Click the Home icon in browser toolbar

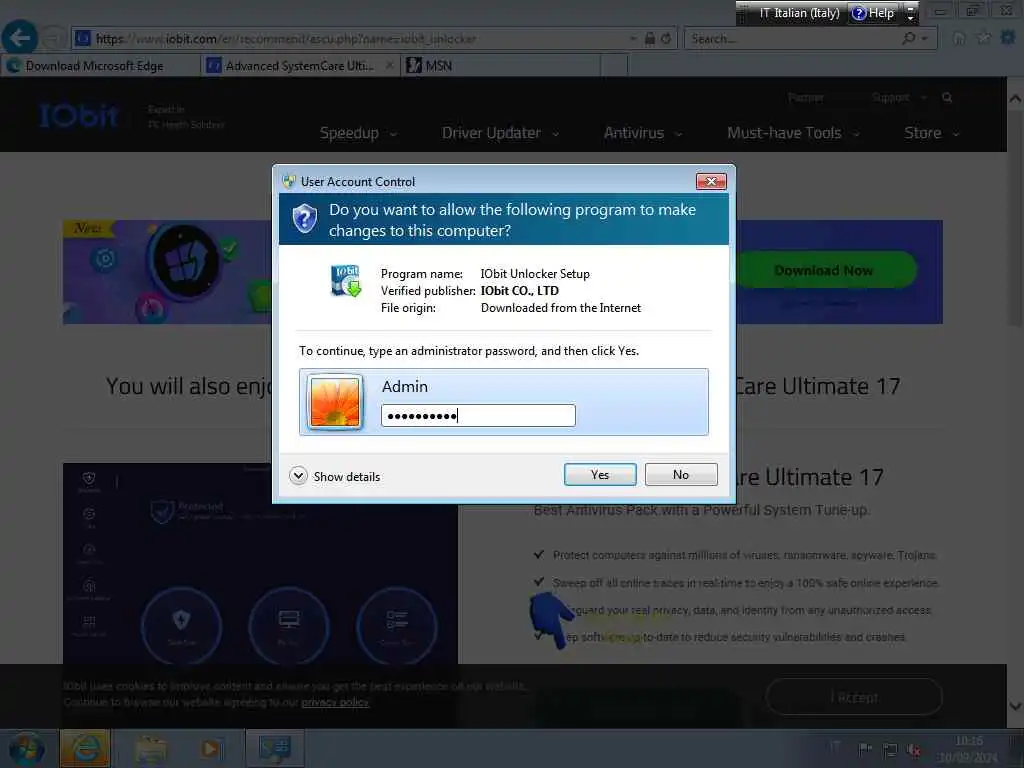(x=959, y=39)
